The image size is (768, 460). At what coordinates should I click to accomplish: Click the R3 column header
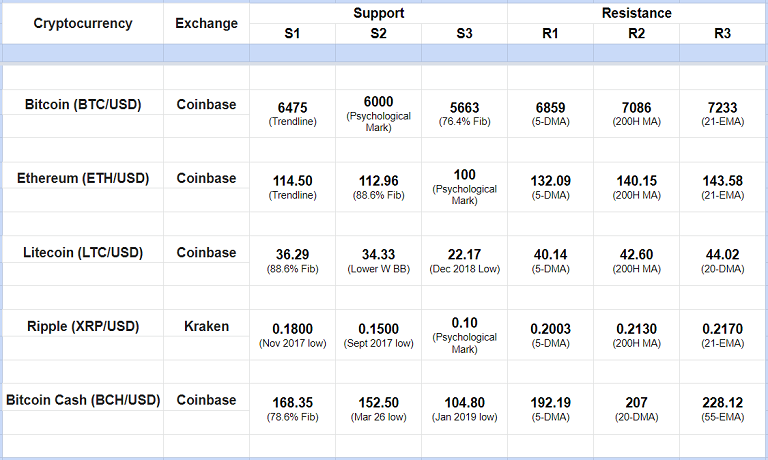click(x=723, y=34)
